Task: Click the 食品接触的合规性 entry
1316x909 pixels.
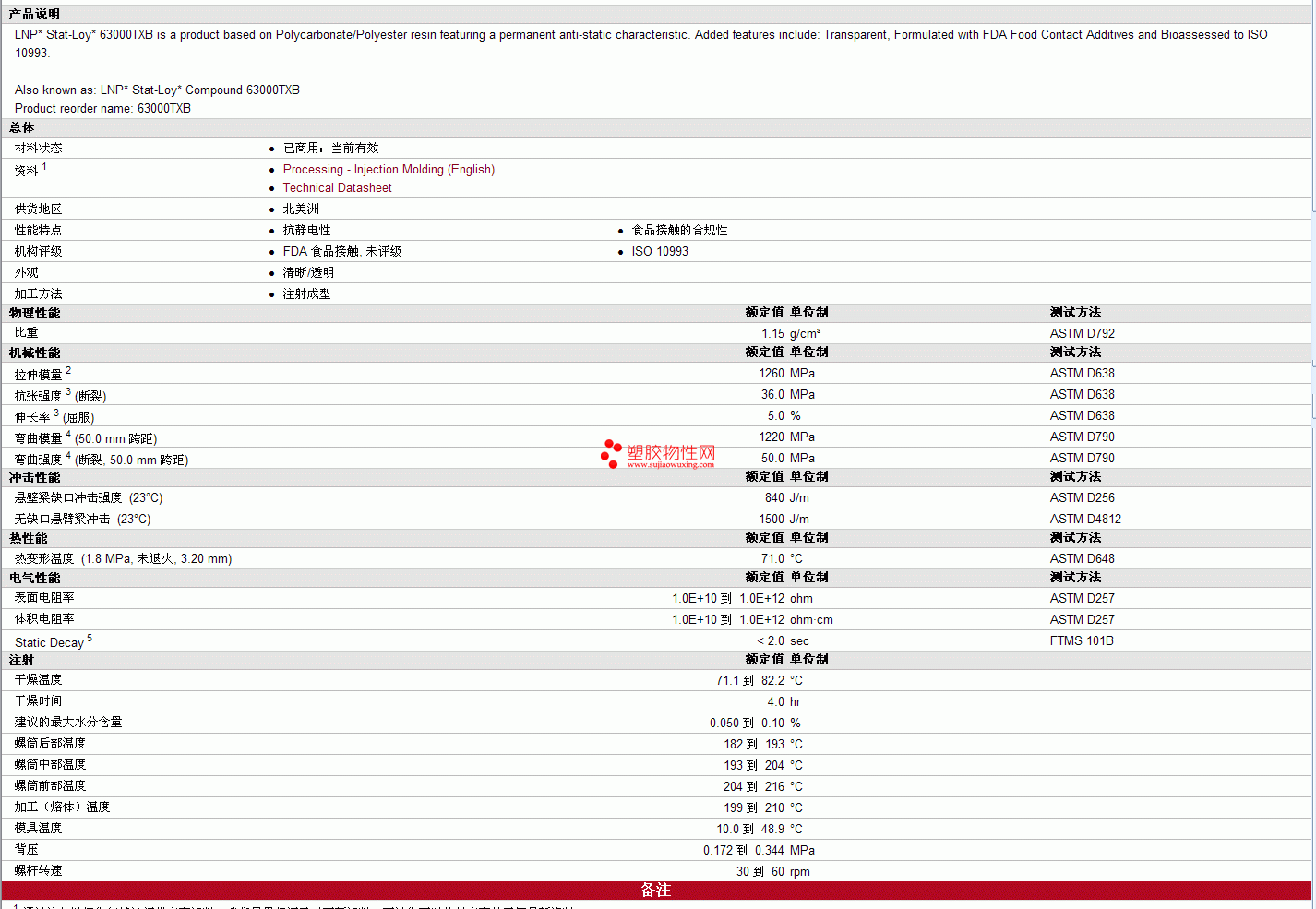Action: (x=679, y=231)
